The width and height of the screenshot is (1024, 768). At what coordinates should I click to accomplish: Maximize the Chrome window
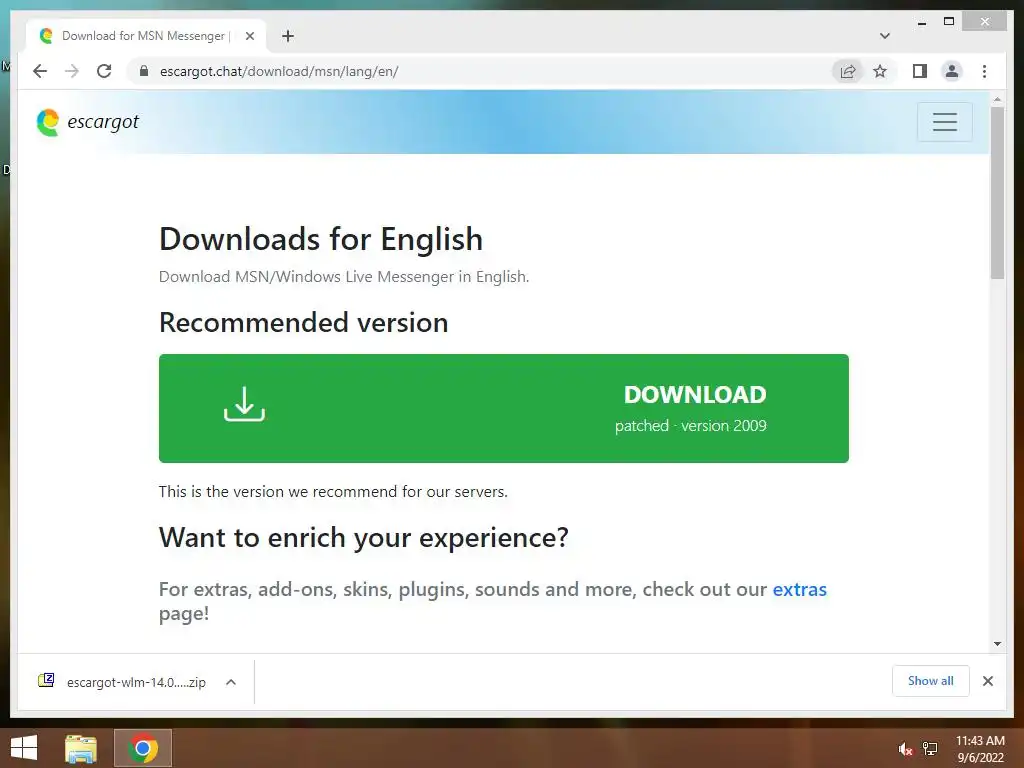click(x=949, y=22)
